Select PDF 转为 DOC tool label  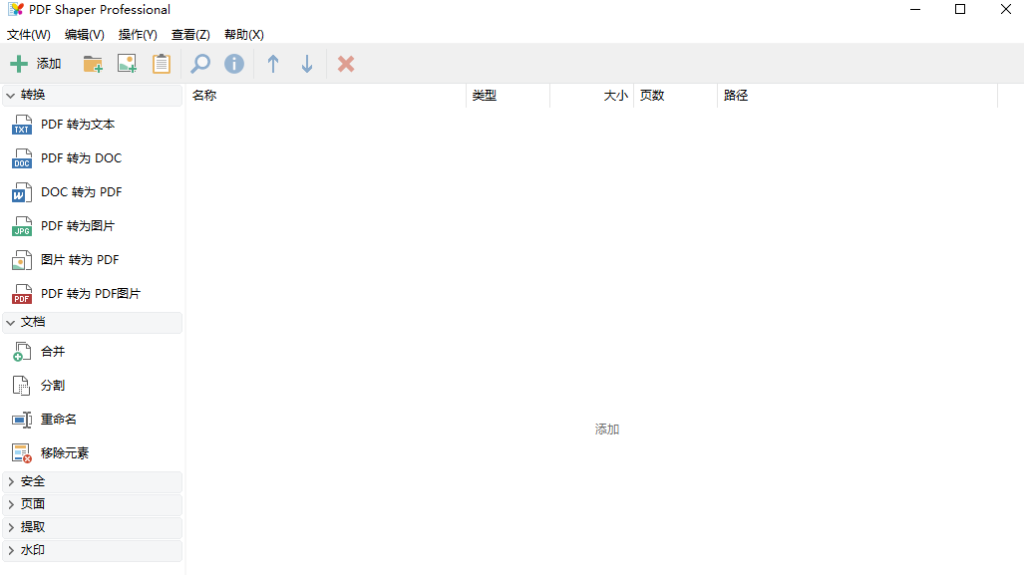[x=81, y=158]
